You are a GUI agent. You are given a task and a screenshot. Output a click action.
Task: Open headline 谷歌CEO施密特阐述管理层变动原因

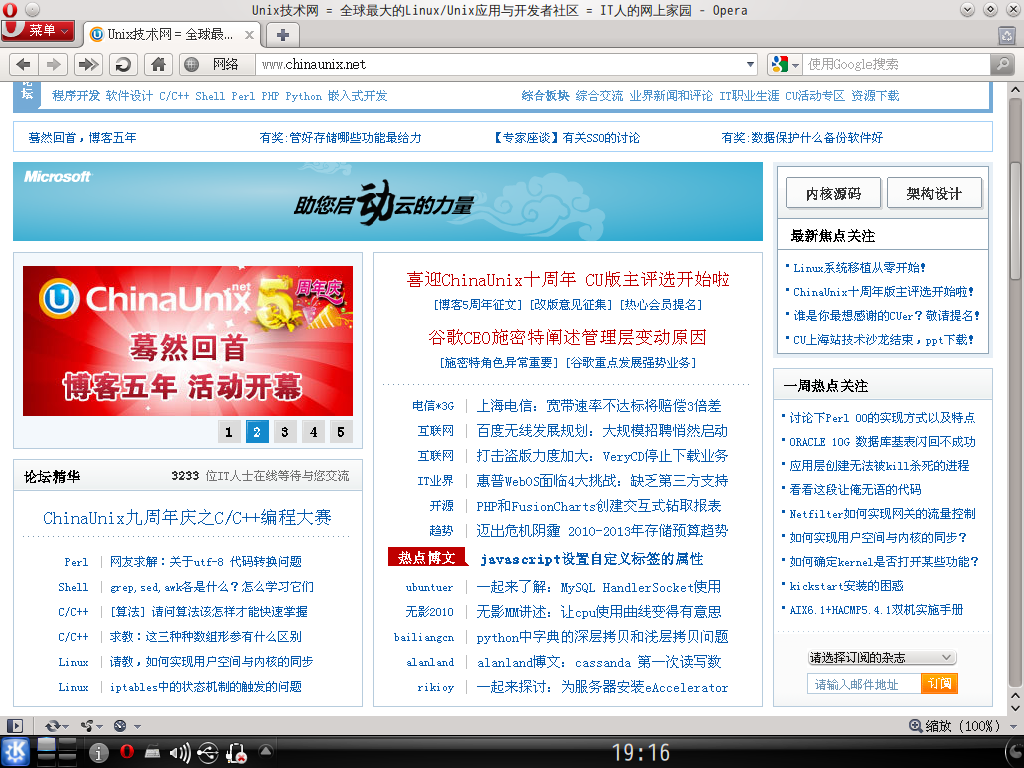coord(568,337)
